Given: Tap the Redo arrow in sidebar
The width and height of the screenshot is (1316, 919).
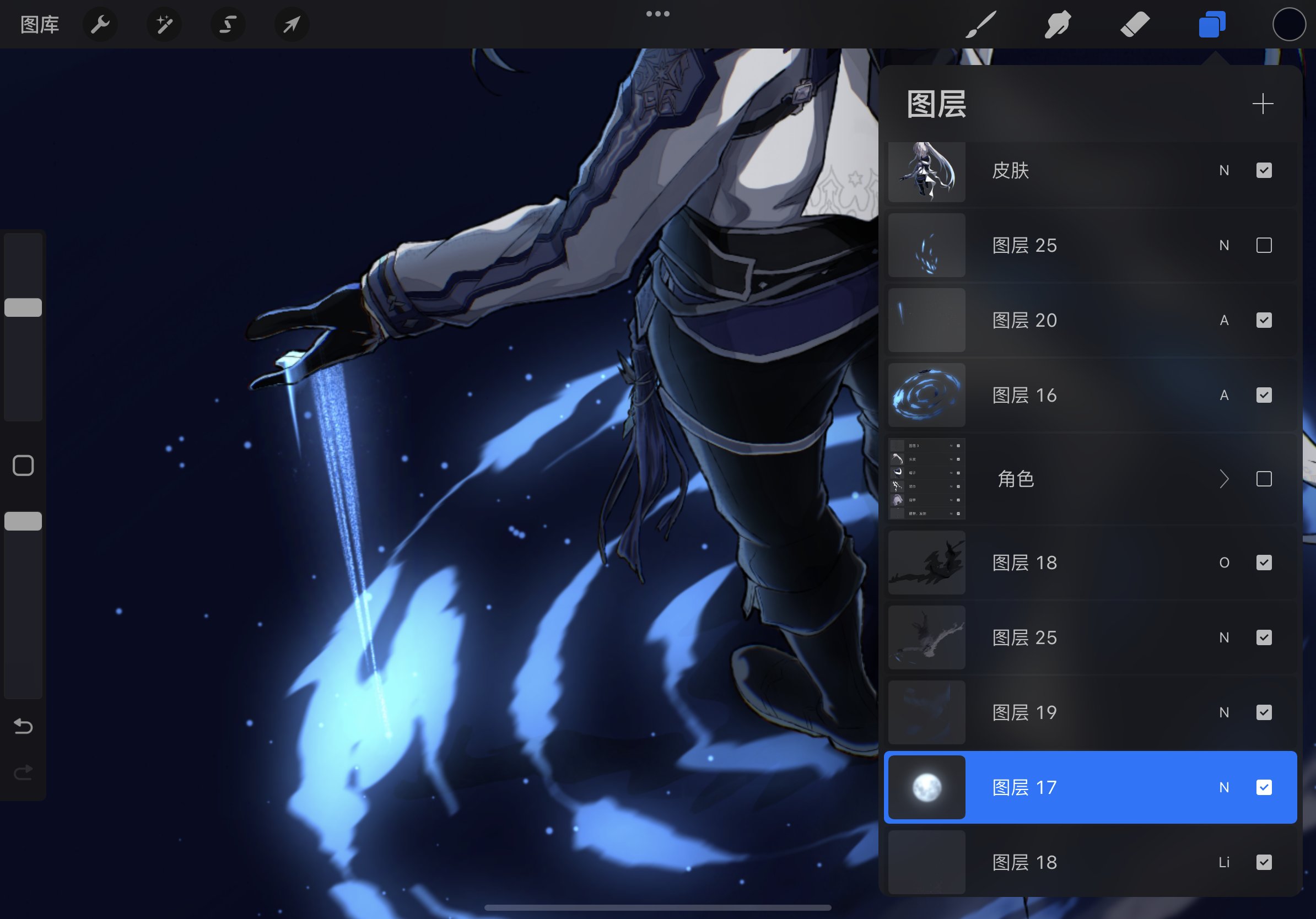Looking at the screenshot, I should pyautogui.click(x=23, y=772).
